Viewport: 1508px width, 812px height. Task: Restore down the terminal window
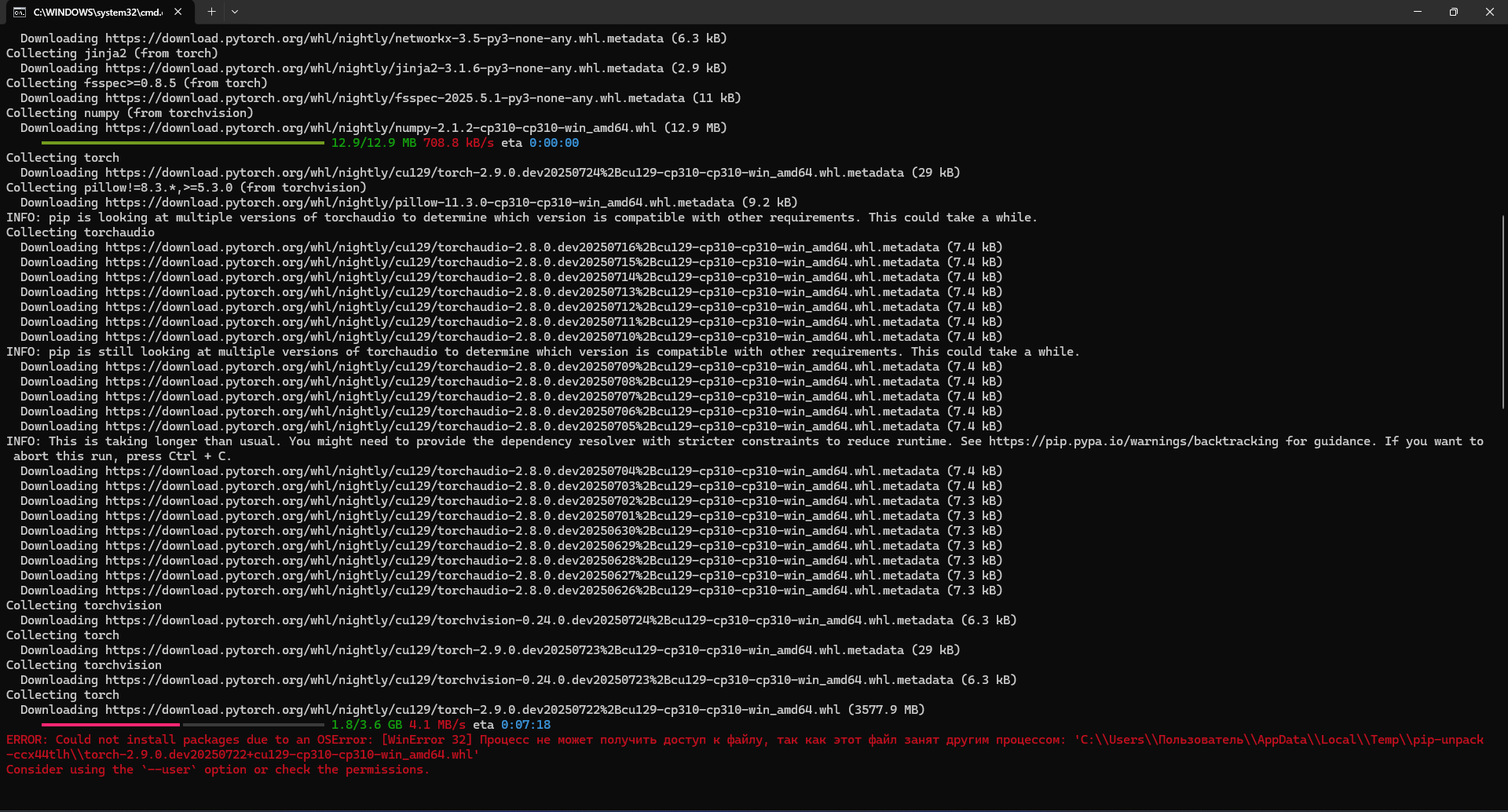pos(1454,12)
